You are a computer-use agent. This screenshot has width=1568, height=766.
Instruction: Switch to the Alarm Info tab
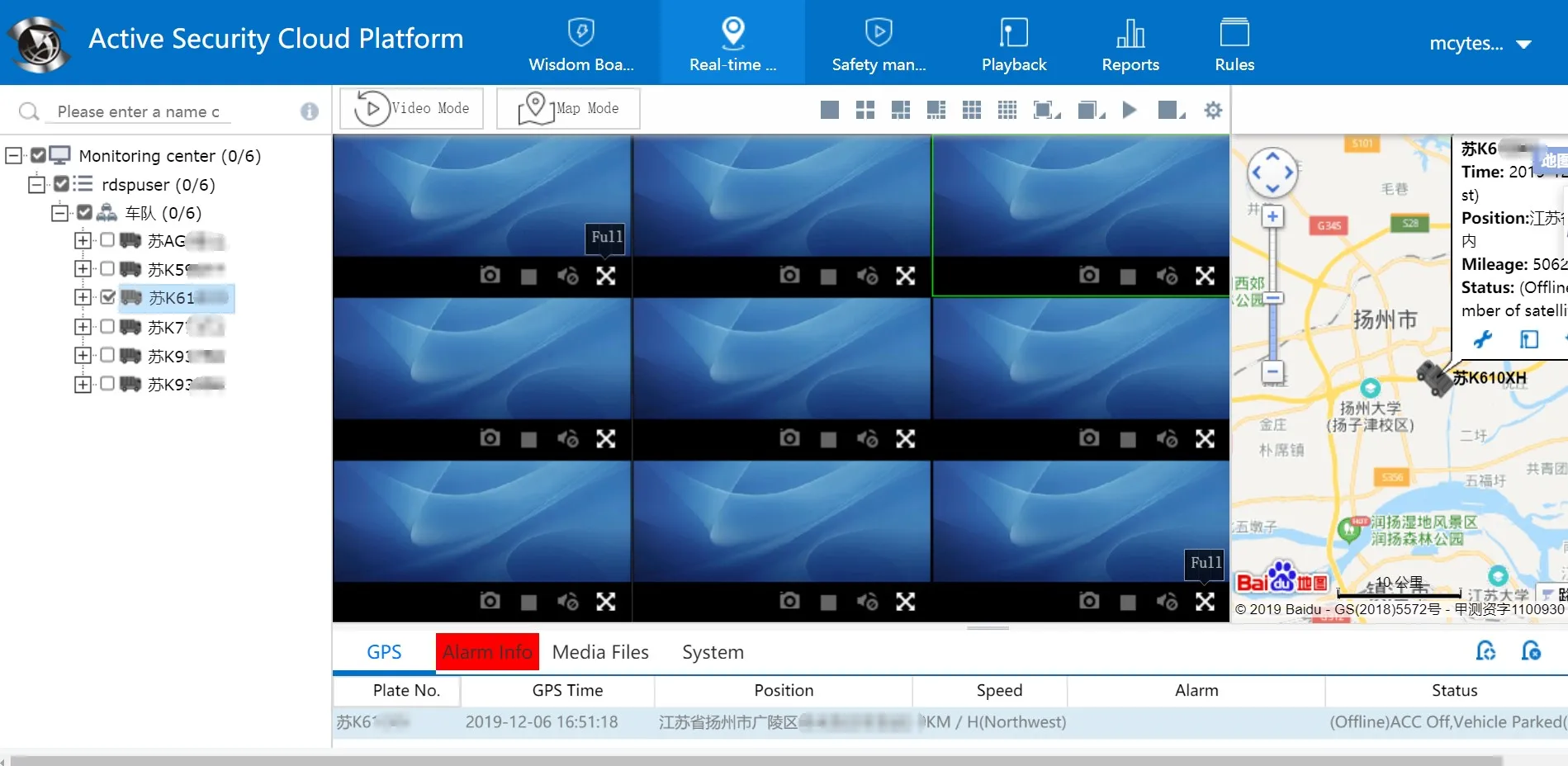click(x=487, y=652)
